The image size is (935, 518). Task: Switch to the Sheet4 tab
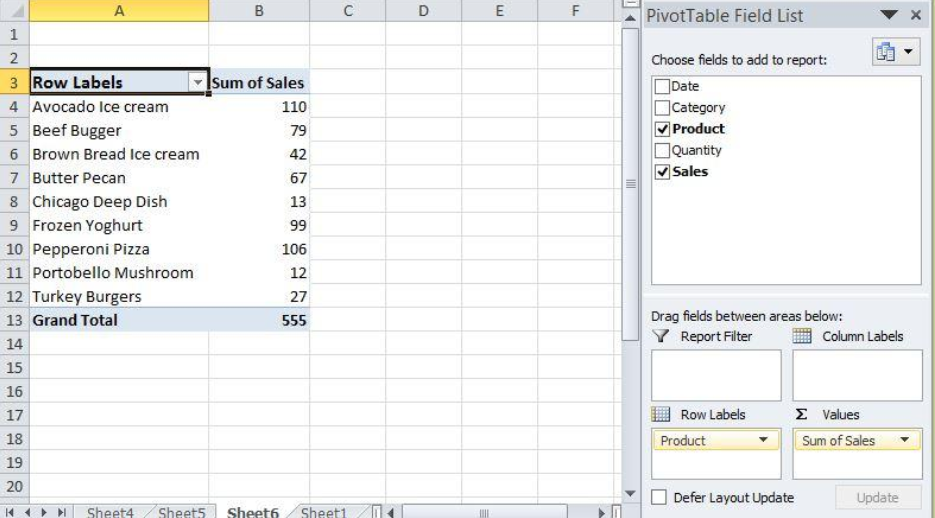point(110,512)
